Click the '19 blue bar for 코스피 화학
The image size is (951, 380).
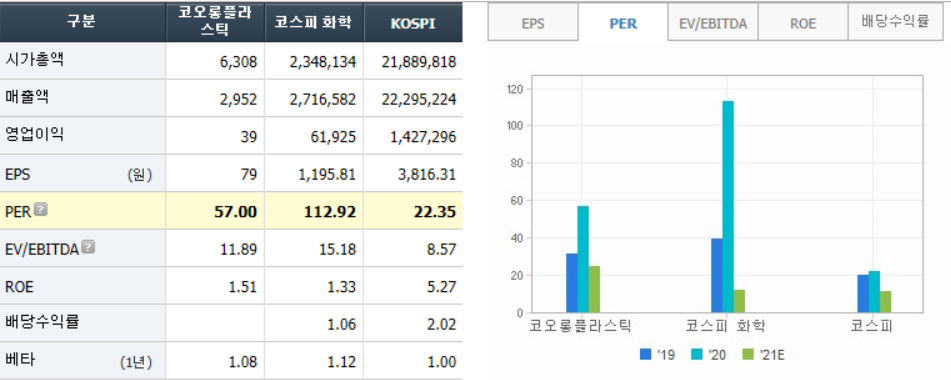[717, 276]
